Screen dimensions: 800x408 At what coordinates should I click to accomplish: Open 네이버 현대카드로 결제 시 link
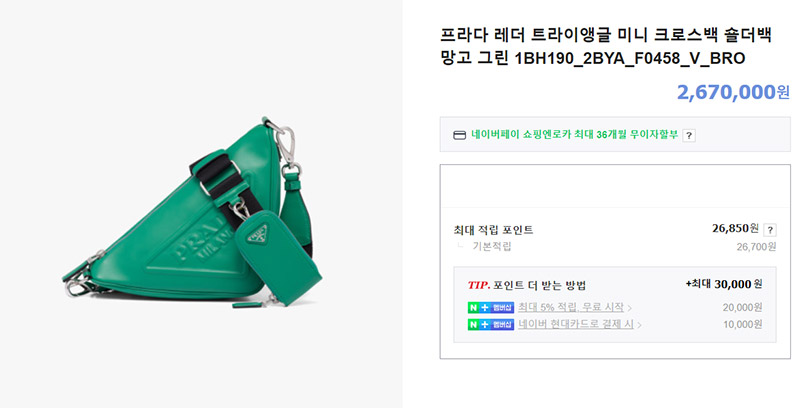tap(576, 324)
